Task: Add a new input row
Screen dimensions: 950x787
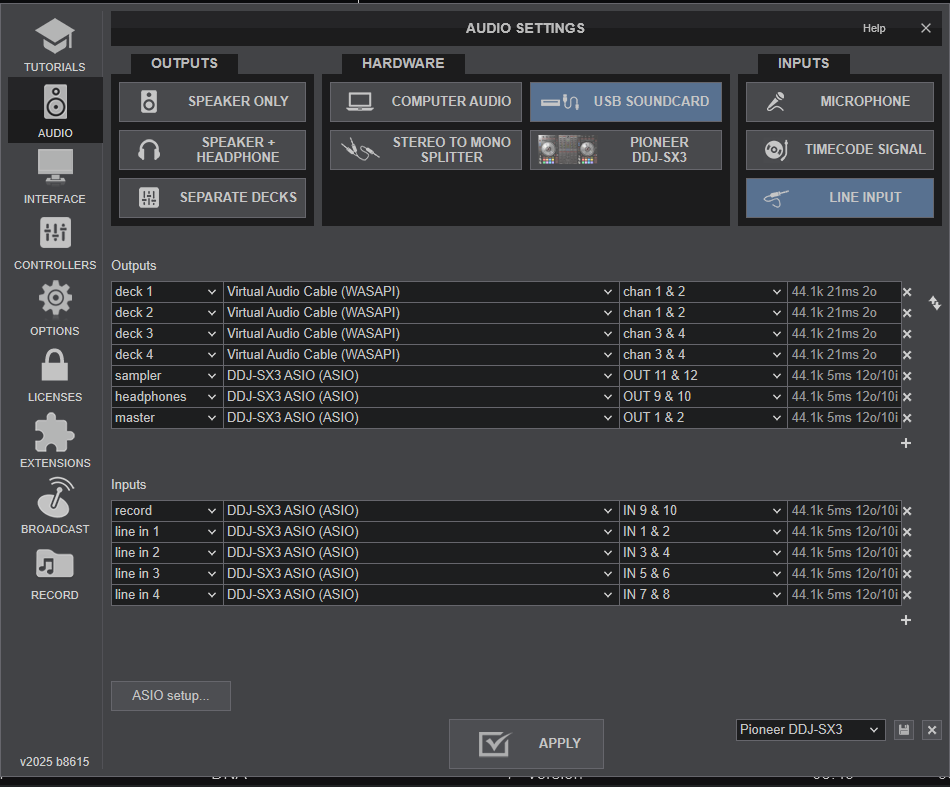Action: (906, 620)
